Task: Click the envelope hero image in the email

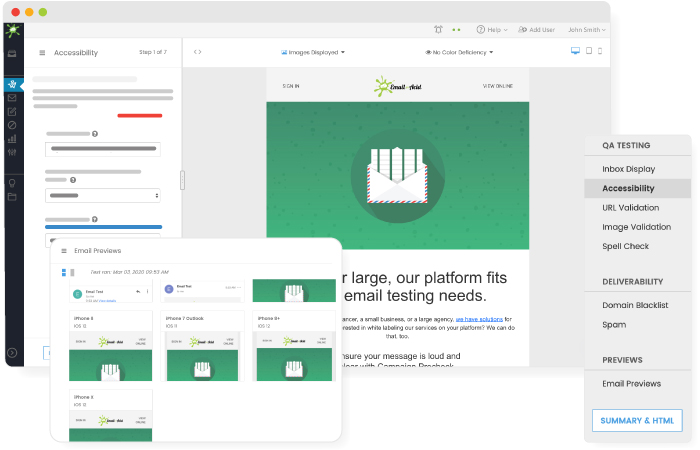Action: 398,175
